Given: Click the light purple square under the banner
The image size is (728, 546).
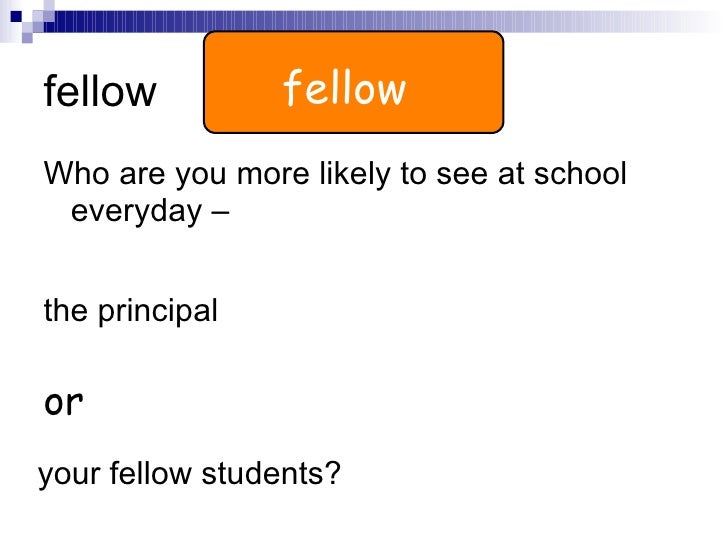Looking at the screenshot, I should [x=27, y=38].
